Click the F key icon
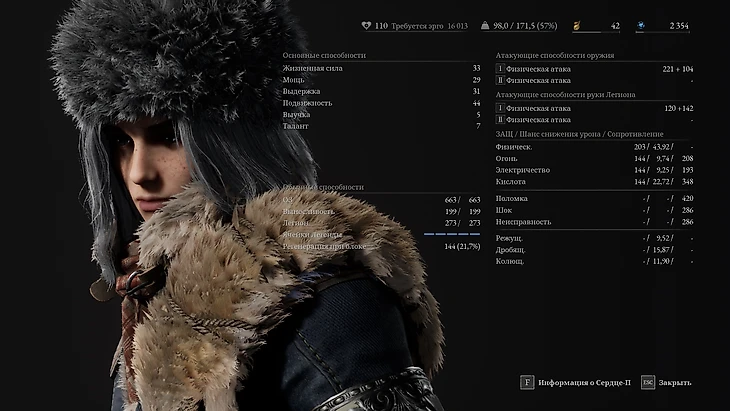The image size is (730, 411). point(527,383)
